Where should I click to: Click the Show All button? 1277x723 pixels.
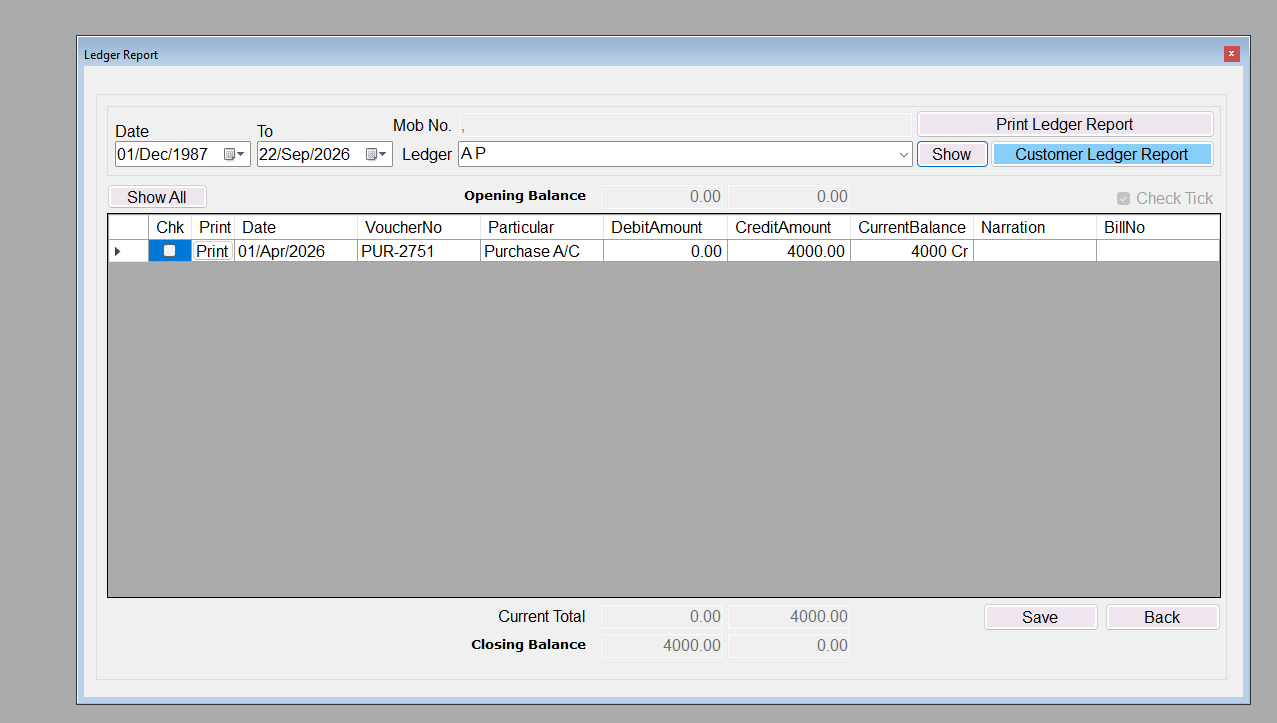point(157,197)
